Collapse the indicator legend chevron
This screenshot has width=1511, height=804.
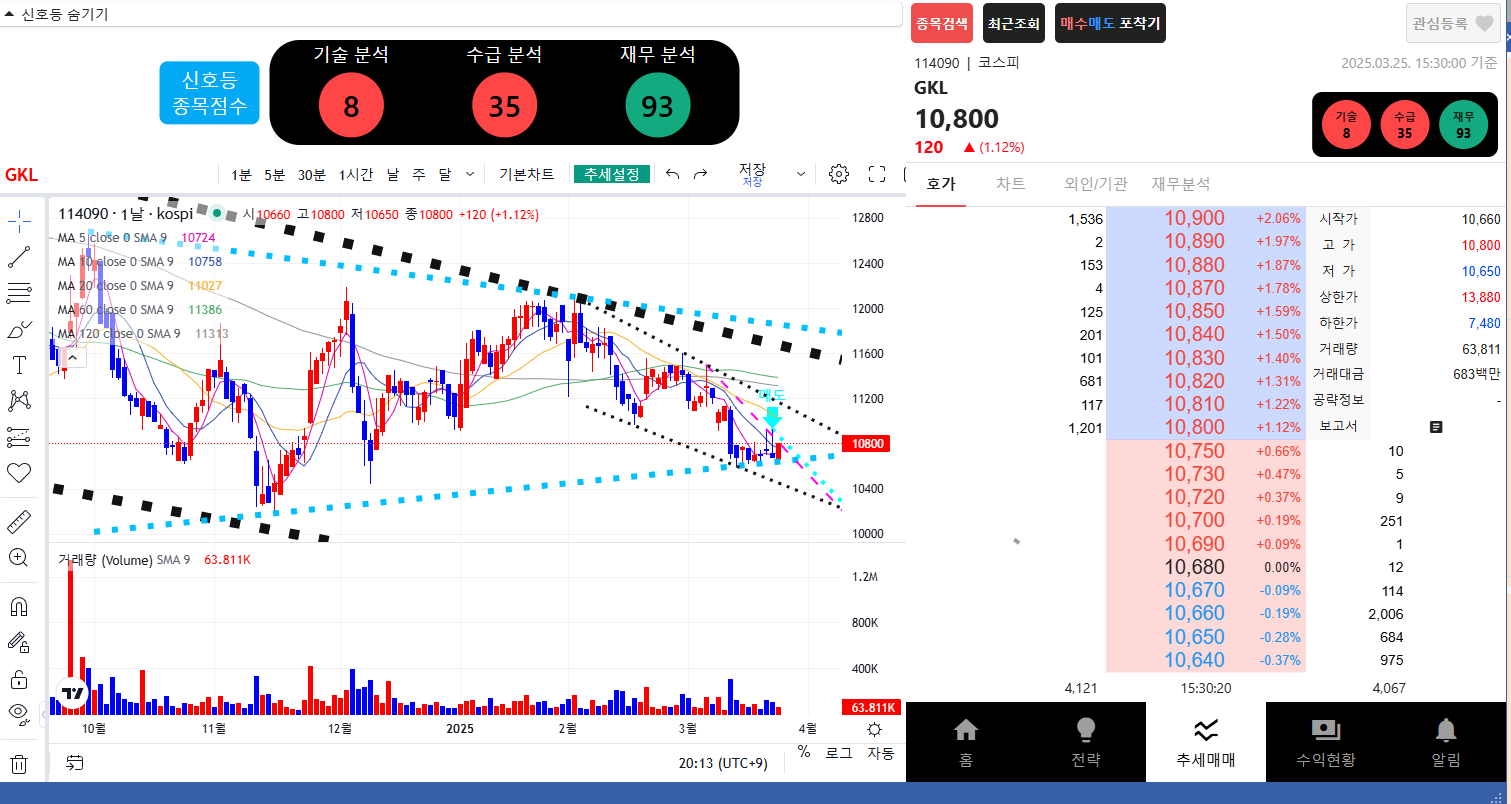point(73,356)
